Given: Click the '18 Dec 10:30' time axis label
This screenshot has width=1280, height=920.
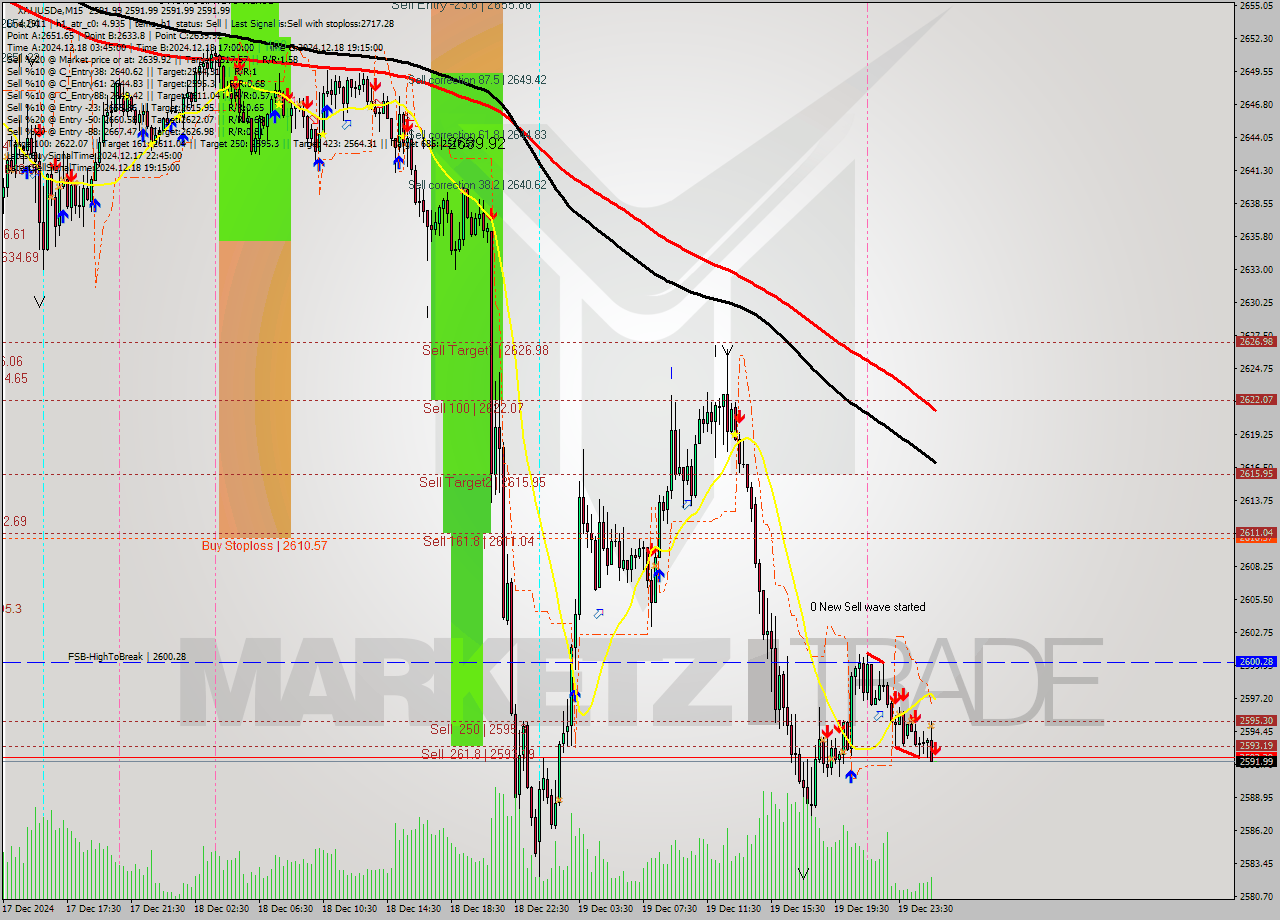Looking at the screenshot, I should [x=350, y=909].
